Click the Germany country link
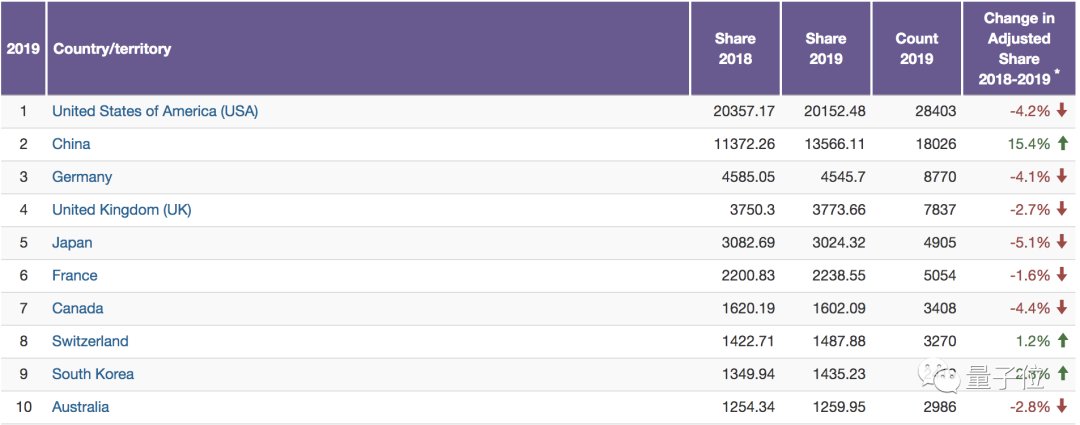The width and height of the screenshot is (1080, 425). point(82,177)
